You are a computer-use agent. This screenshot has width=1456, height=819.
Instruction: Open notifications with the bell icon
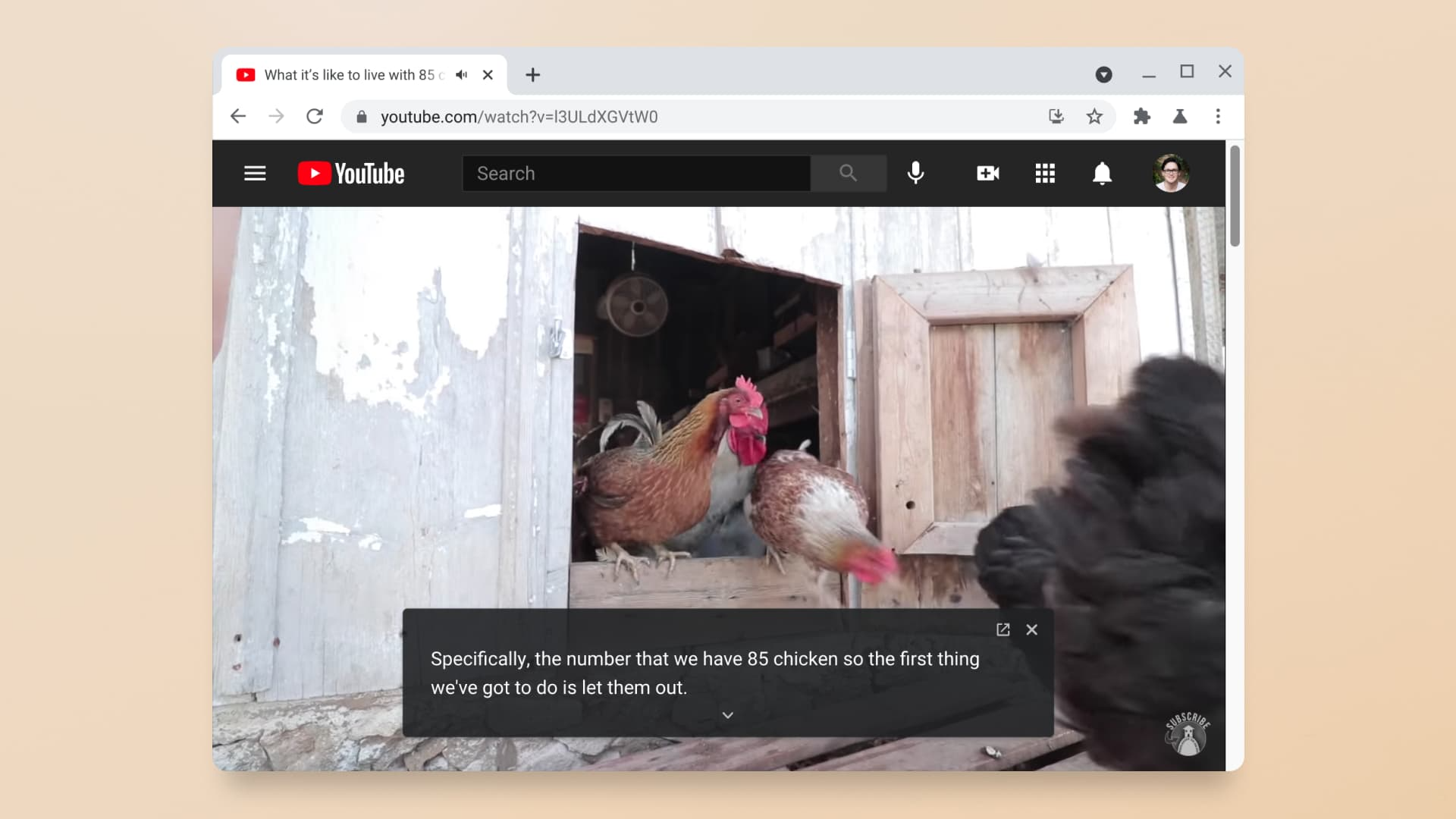pos(1102,174)
